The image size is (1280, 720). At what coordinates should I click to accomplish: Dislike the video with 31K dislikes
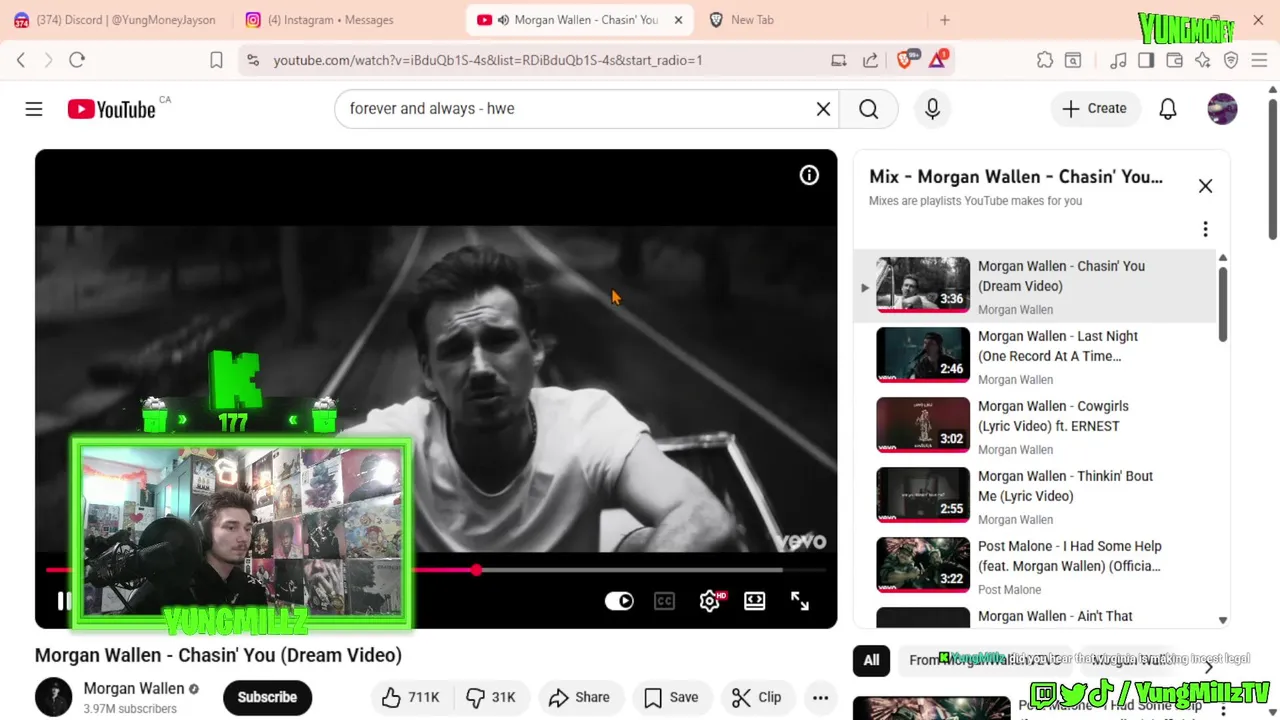pyautogui.click(x=491, y=697)
